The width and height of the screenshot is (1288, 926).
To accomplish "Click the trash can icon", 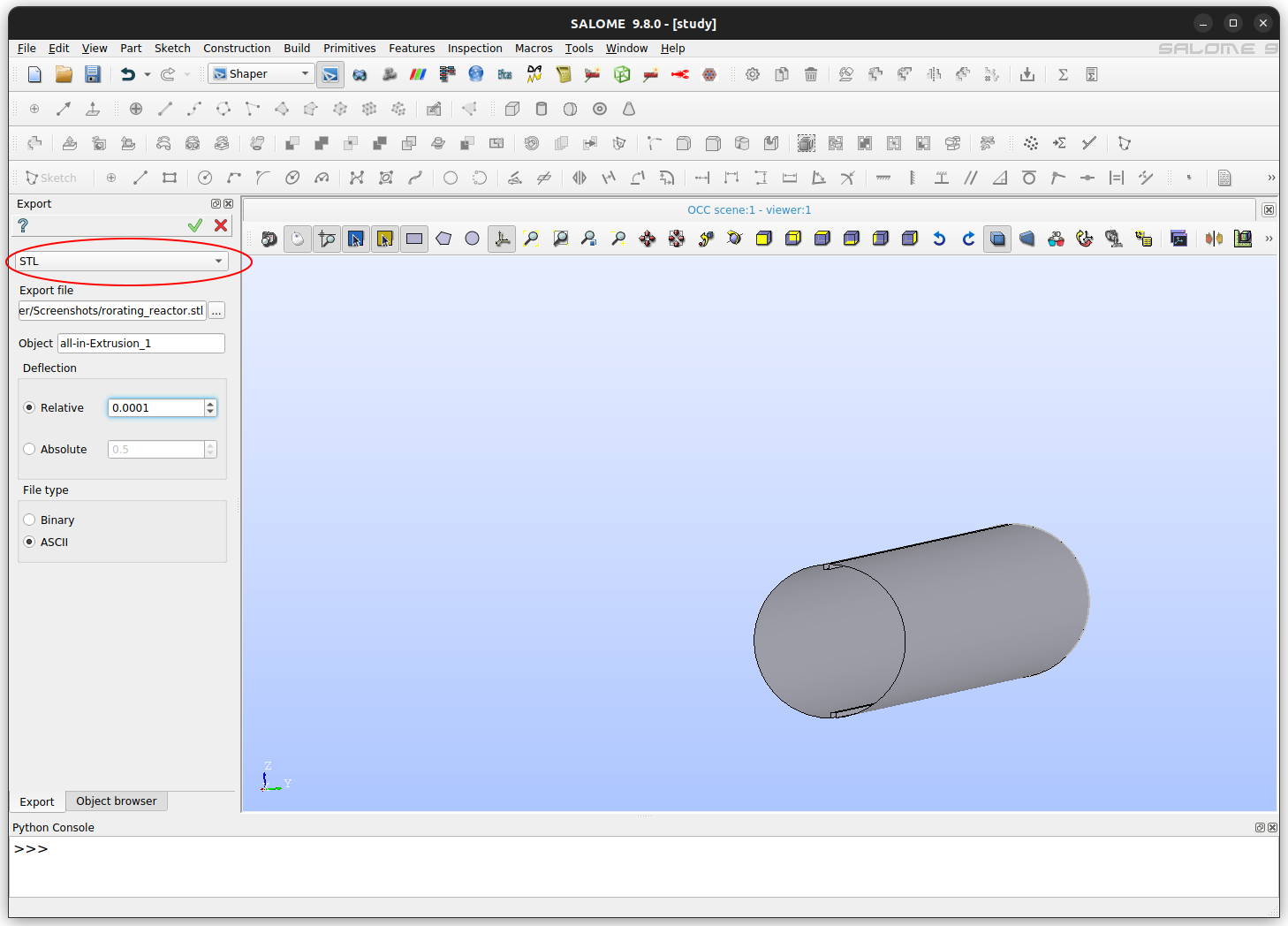I will (811, 74).
